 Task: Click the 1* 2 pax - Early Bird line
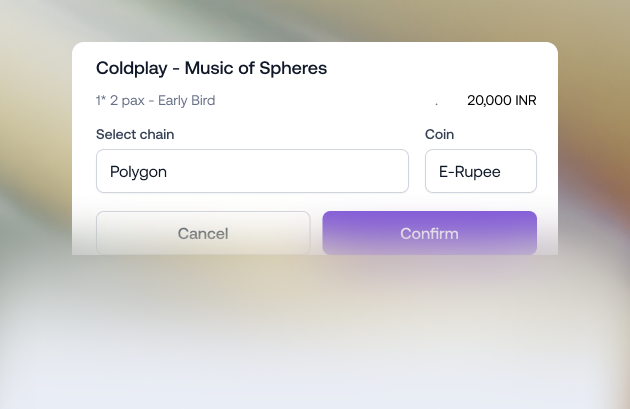pos(155,100)
